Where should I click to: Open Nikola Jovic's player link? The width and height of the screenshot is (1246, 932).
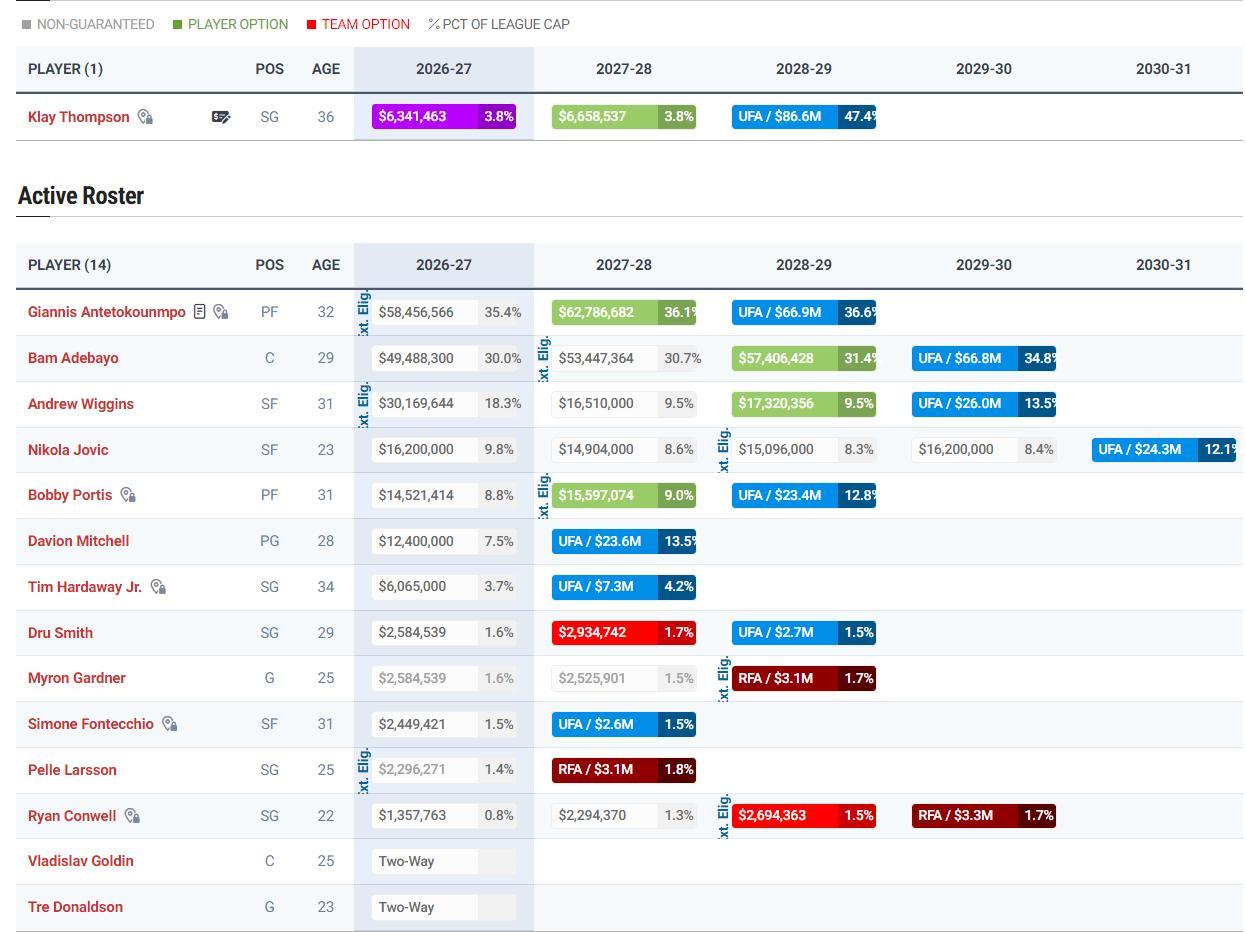(68, 450)
